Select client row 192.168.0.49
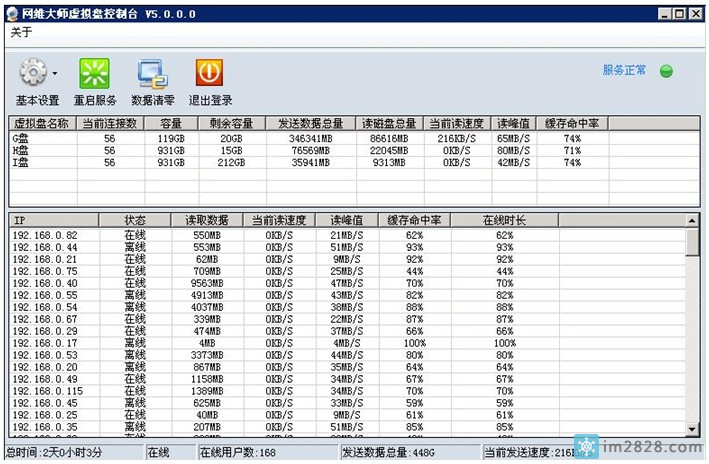Viewport: 709px width, 464px height. click(347, 379)
